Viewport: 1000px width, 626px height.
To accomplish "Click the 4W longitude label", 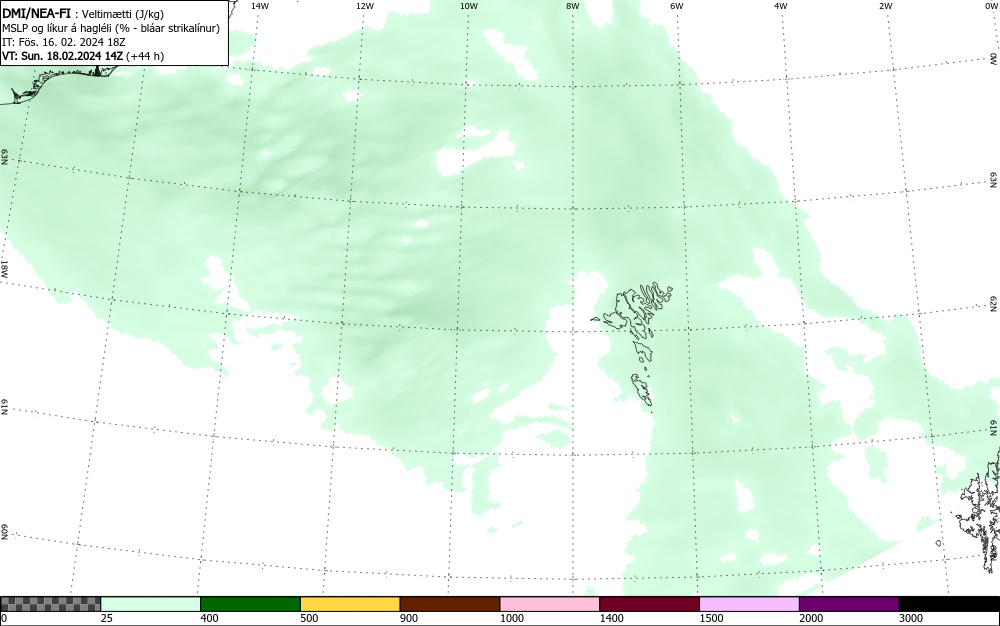I will pyautogui.click(x=781, y=6).
